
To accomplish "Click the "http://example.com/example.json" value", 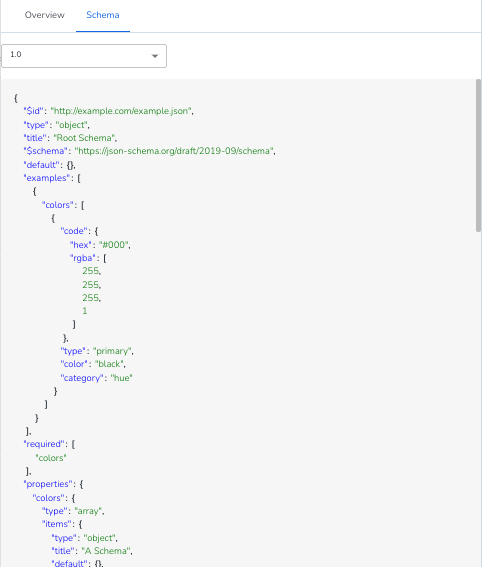I will pos(121,111).
